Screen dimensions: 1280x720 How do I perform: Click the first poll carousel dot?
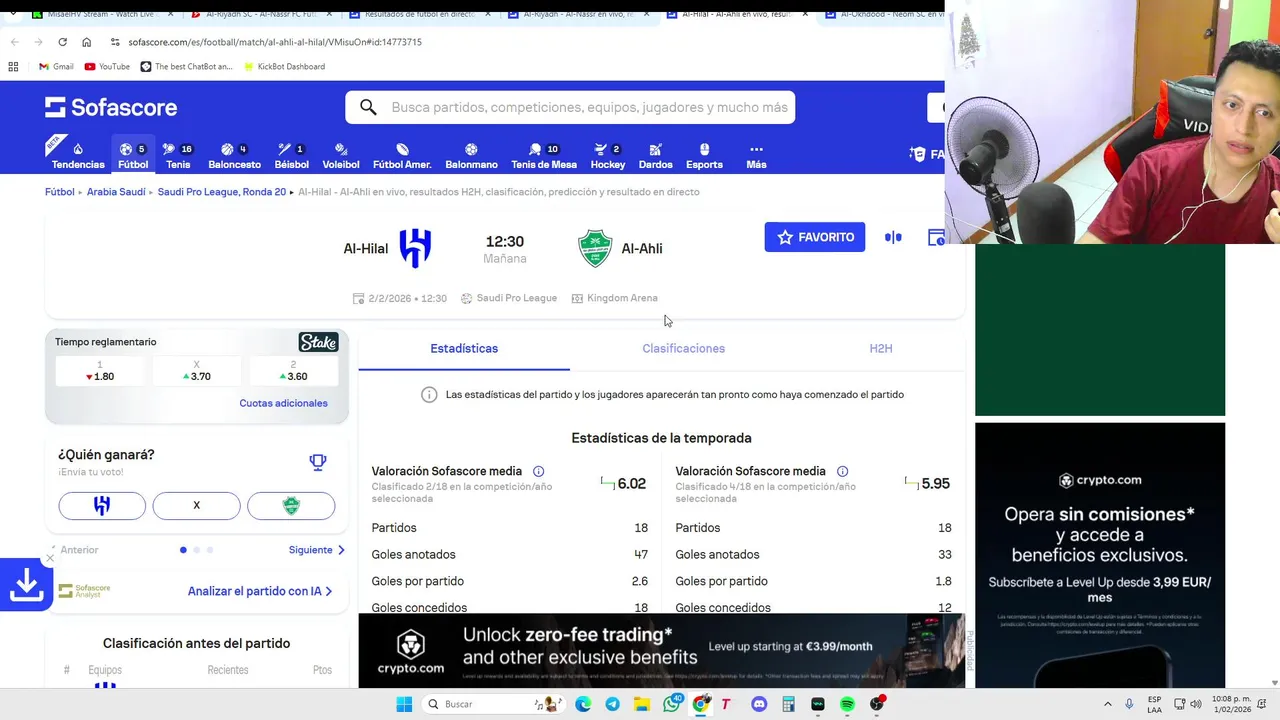(x=183, y=550)
